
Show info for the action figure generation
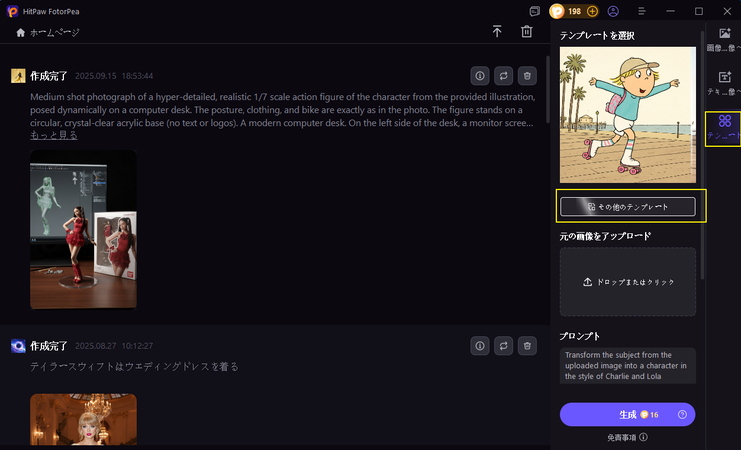(x=480, y=76)
